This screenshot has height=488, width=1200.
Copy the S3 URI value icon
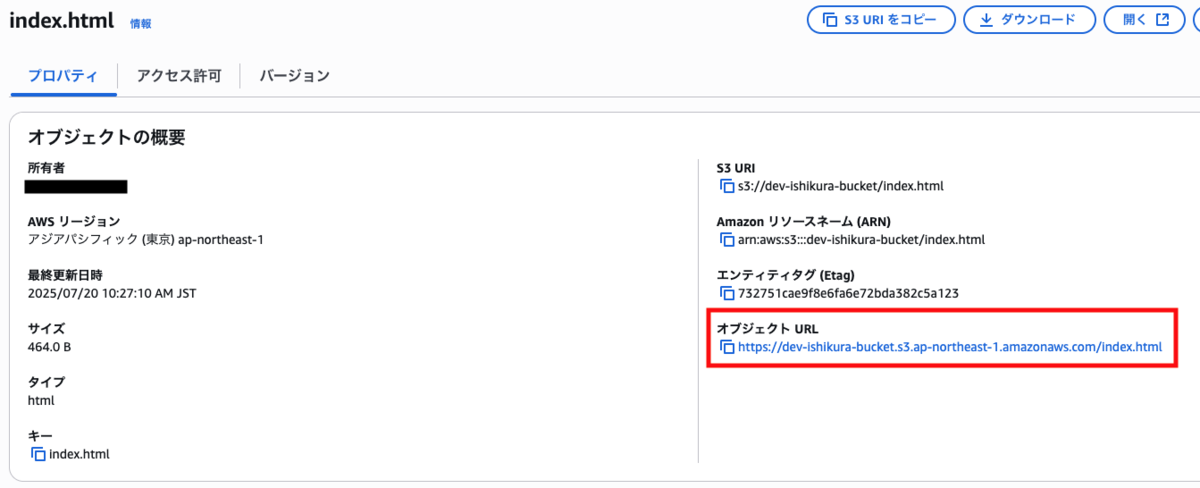727,186
